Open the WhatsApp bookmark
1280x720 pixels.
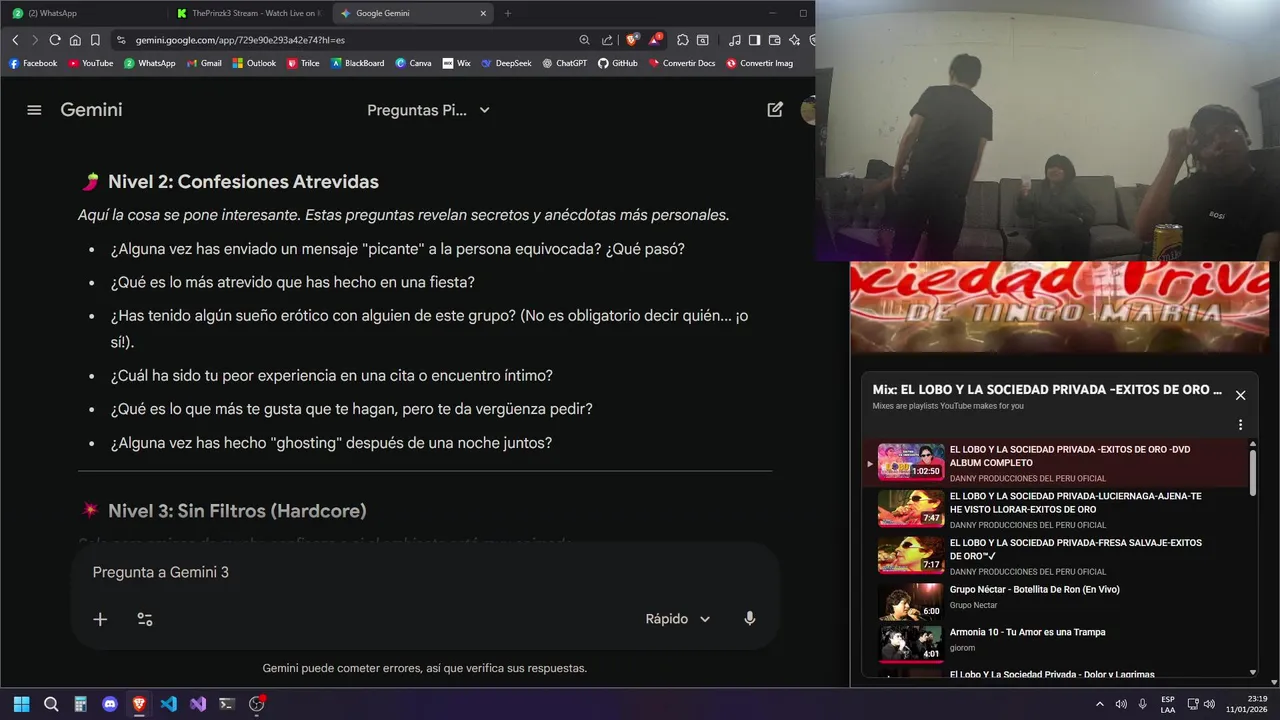pos(149,63)
